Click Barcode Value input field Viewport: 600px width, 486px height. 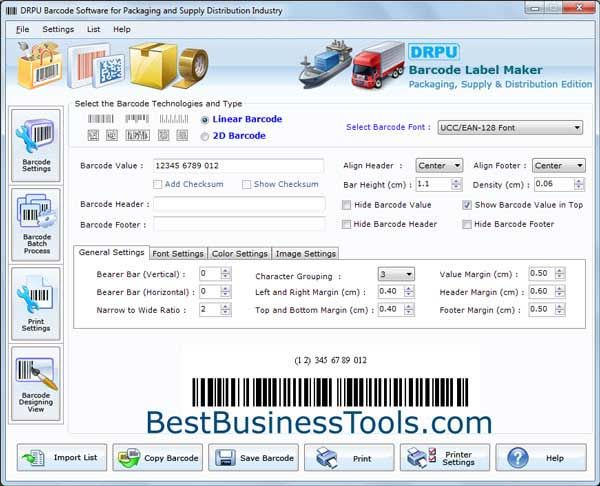pos(239,166)
